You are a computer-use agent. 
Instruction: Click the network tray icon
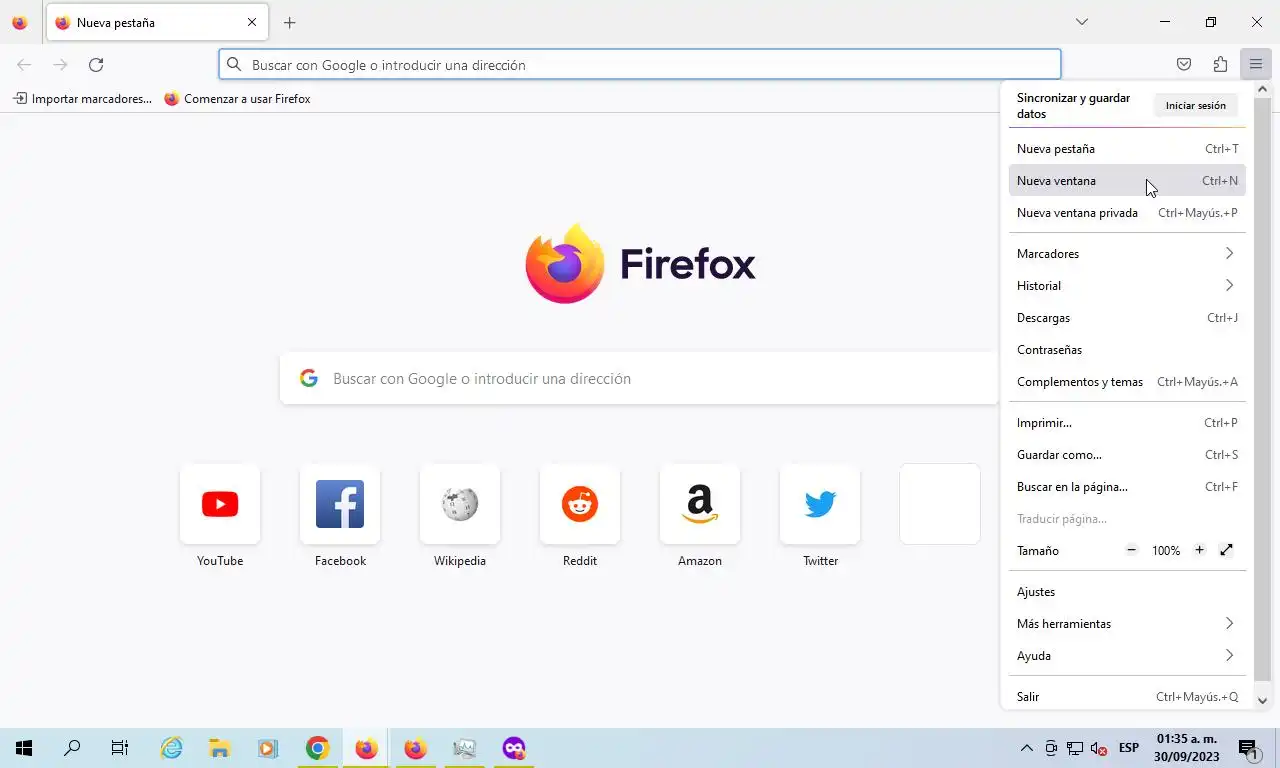[1075, 748]
